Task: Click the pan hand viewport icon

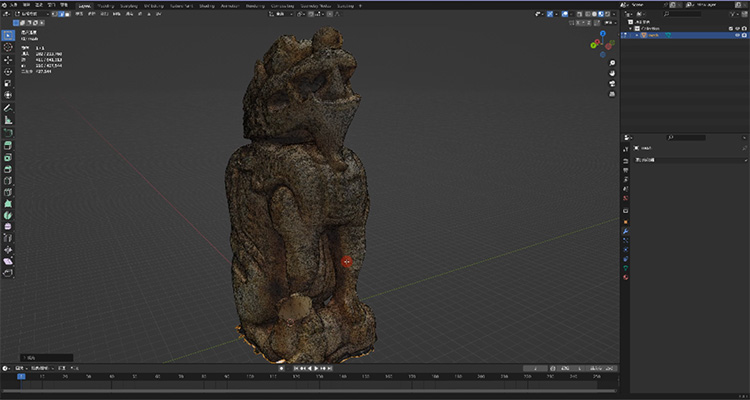Action: (x=610, y=72)
